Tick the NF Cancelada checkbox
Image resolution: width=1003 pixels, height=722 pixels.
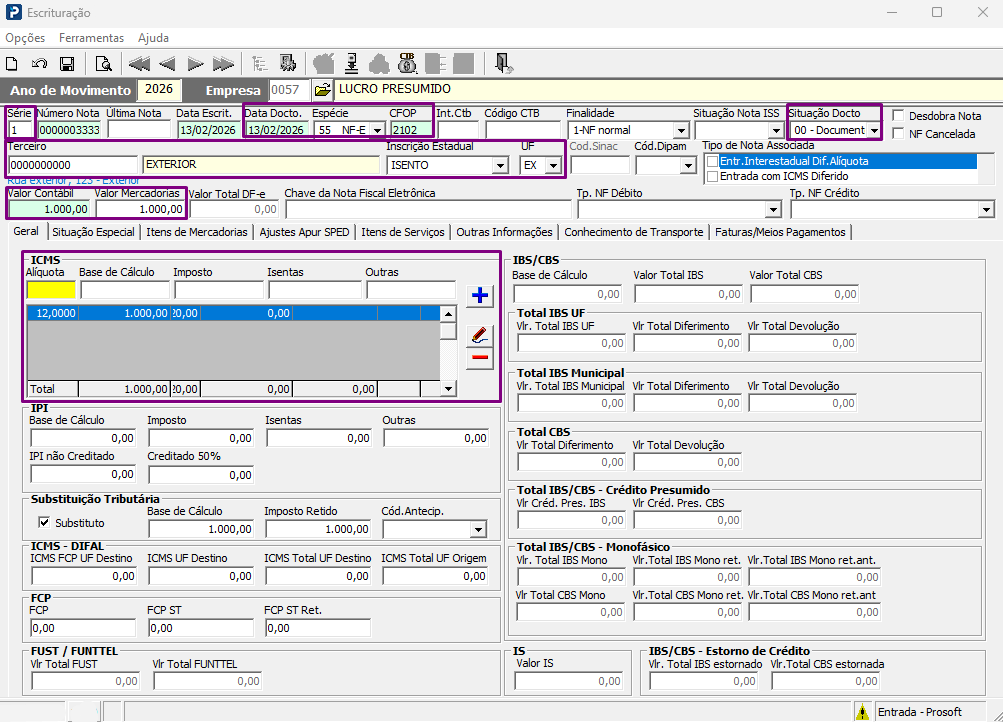(x=898, y=134)
